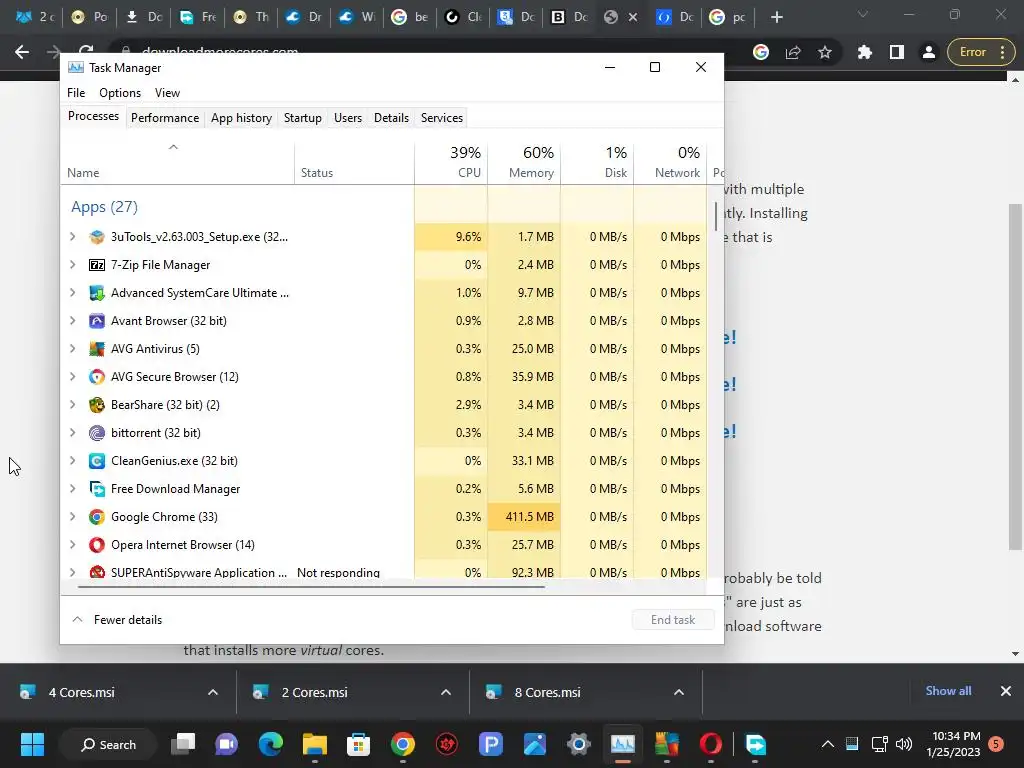Open the Chrome profile avatar icon
This screenshot has width=1024, height=768.
(929, 52)
